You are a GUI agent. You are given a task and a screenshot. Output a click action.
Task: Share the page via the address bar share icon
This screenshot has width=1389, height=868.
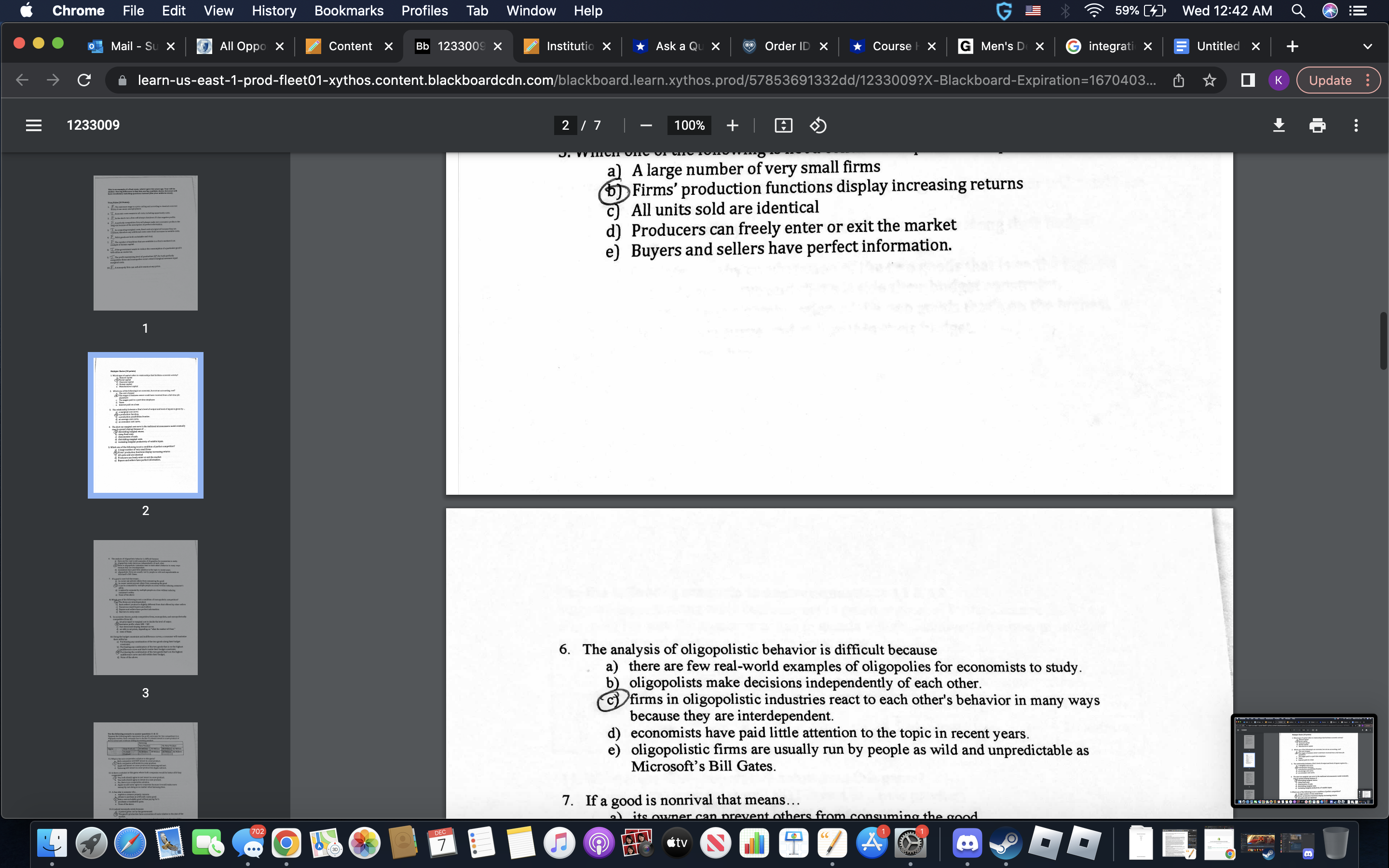1179,81
